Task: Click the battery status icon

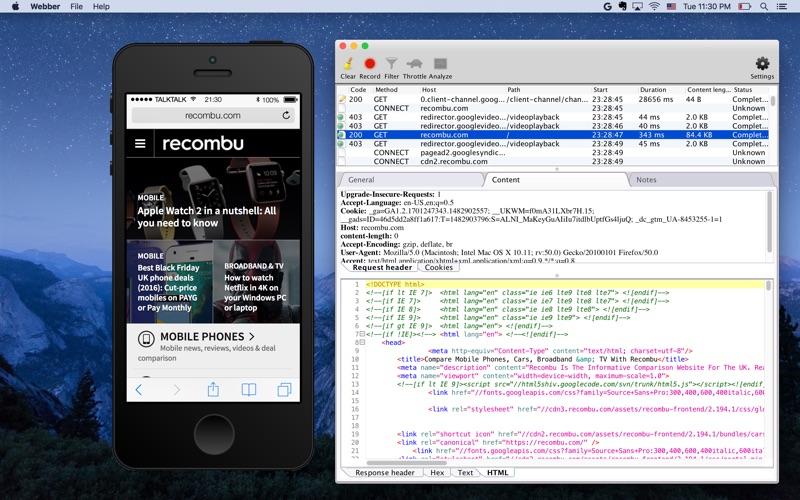Action: [744, 6]
